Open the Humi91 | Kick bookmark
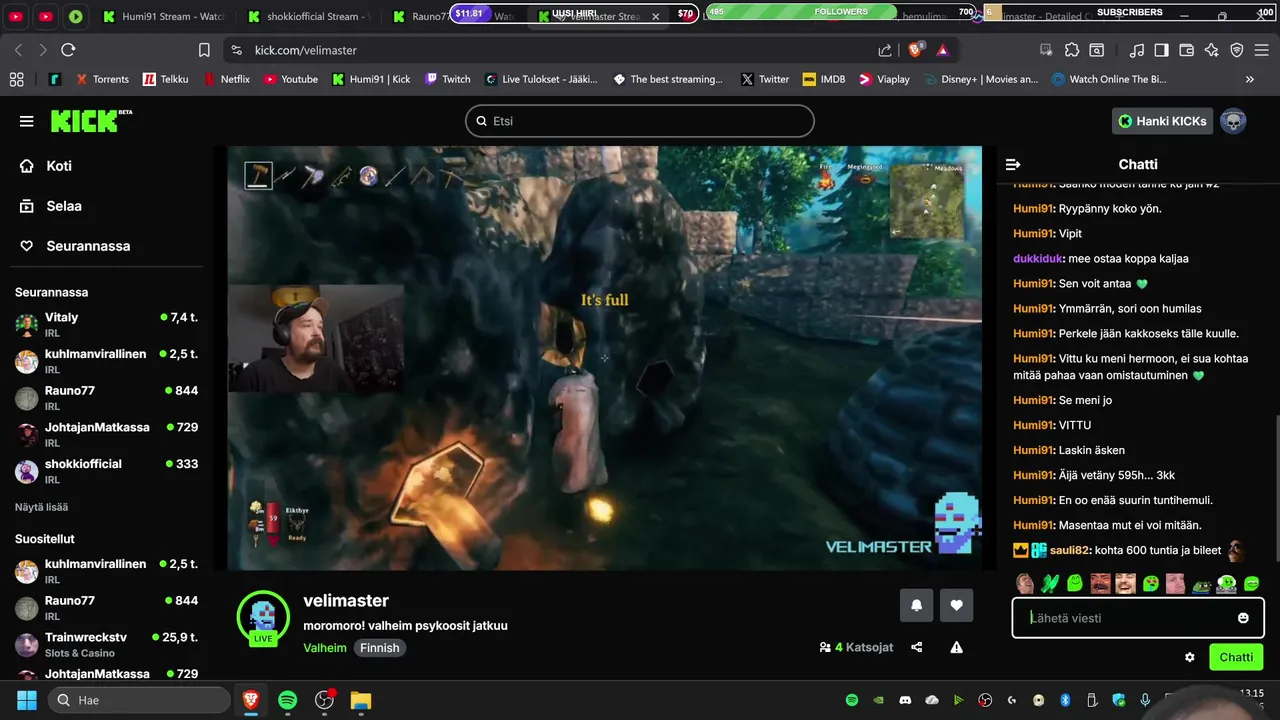The height and width of the screenshot is (720, 1280). (371, 79)
